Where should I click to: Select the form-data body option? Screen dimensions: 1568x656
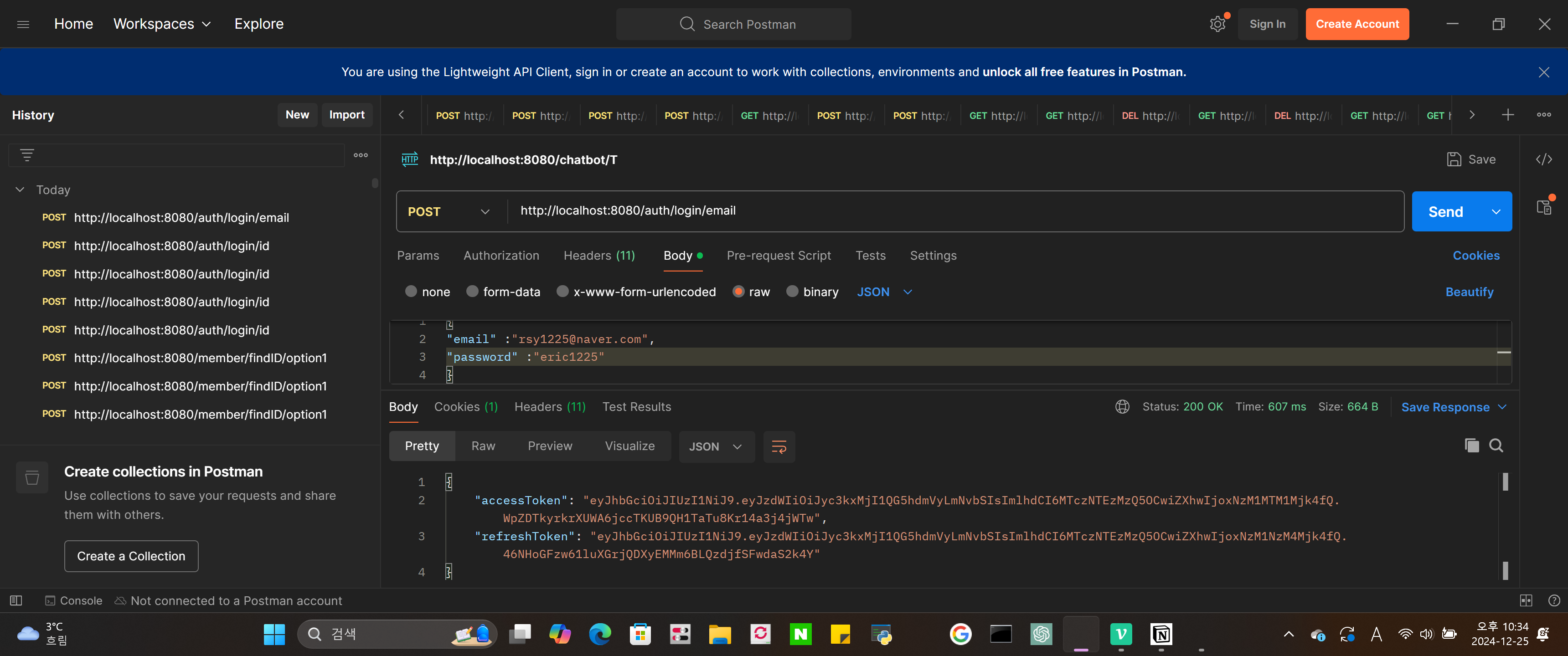[503, 292]
